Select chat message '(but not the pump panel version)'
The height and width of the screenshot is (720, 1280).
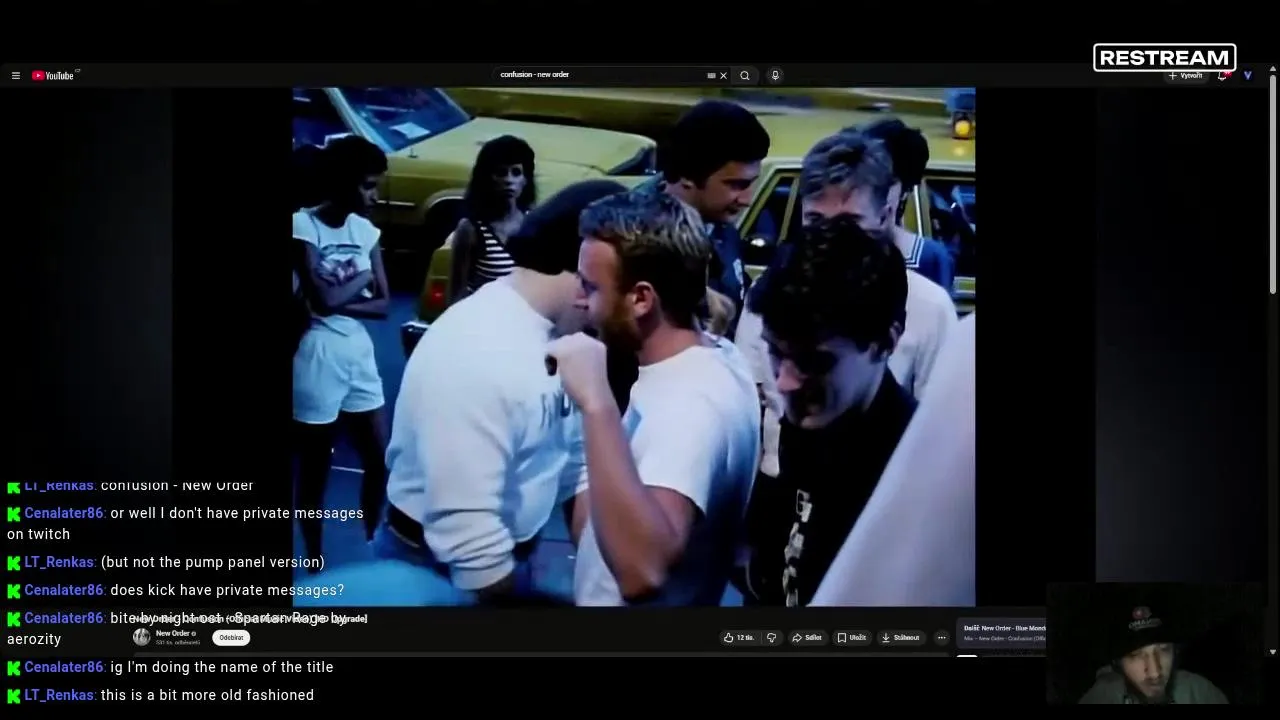click(213, 562)
